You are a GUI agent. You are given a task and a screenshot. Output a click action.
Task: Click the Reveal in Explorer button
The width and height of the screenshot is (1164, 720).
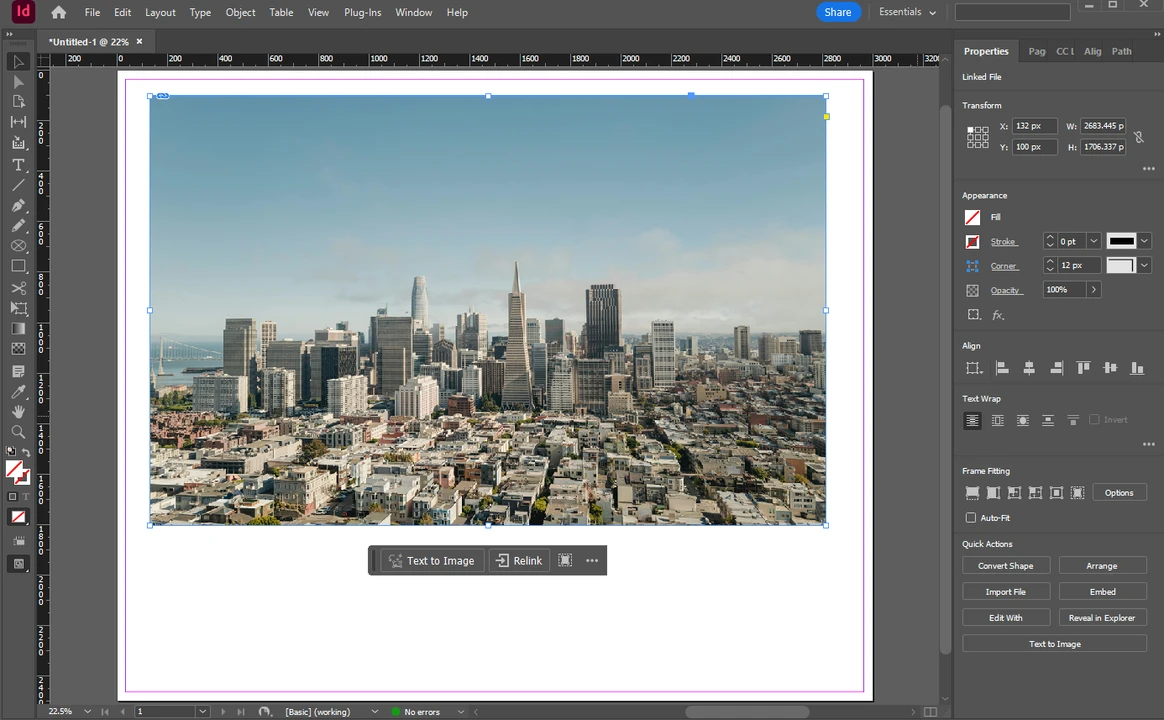point(1102,618)
